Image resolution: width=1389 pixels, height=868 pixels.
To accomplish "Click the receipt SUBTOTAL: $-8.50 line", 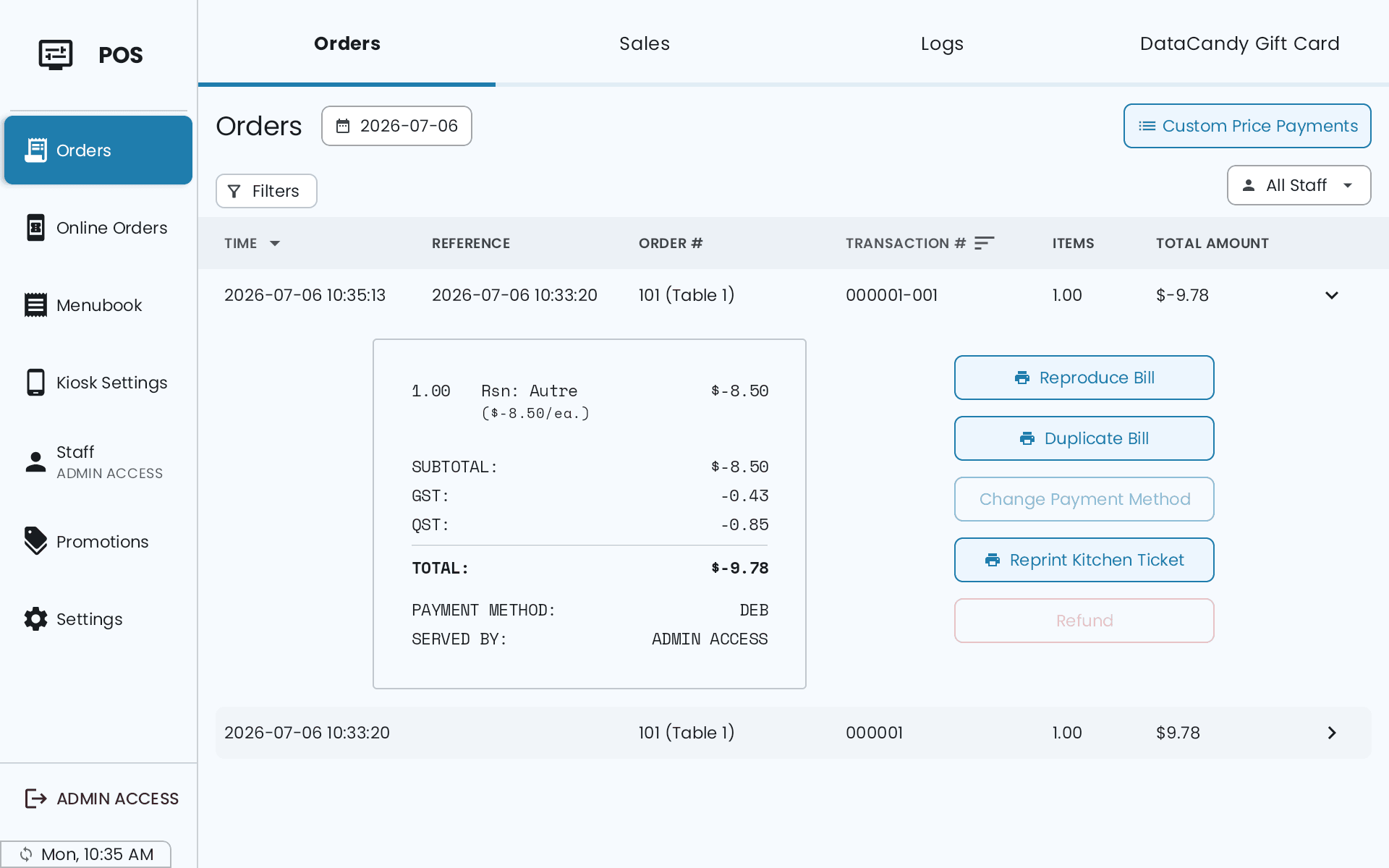I will coord(590,467).
